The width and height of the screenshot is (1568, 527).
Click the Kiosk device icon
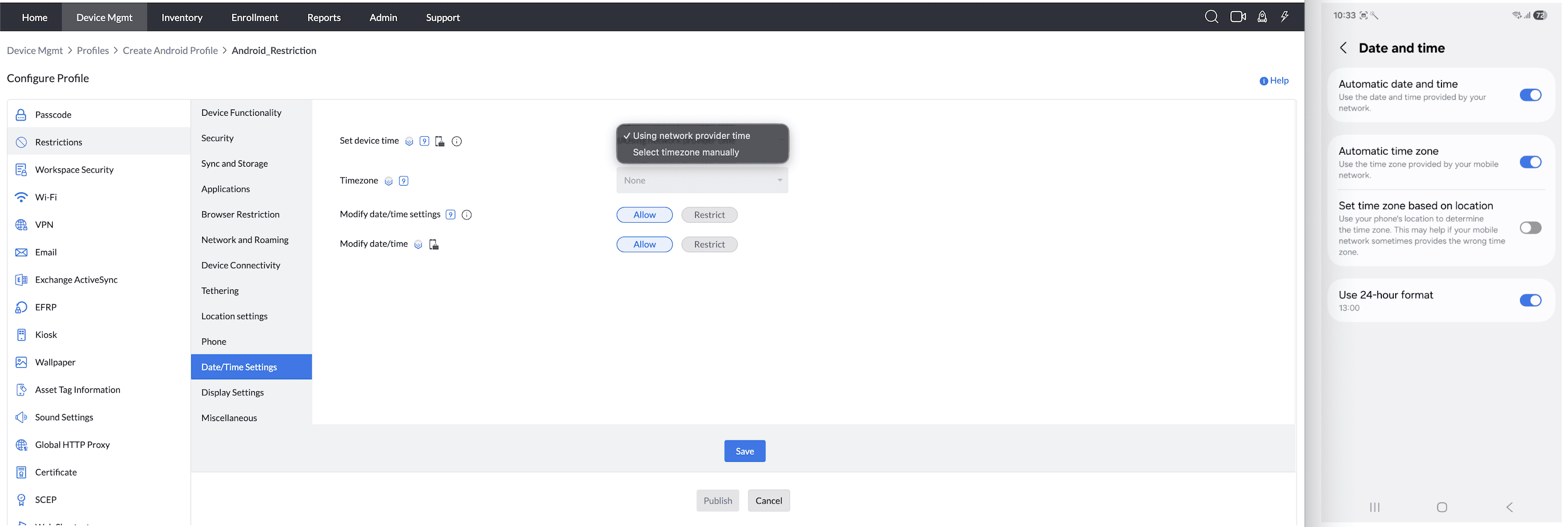[x=21, y=335]
